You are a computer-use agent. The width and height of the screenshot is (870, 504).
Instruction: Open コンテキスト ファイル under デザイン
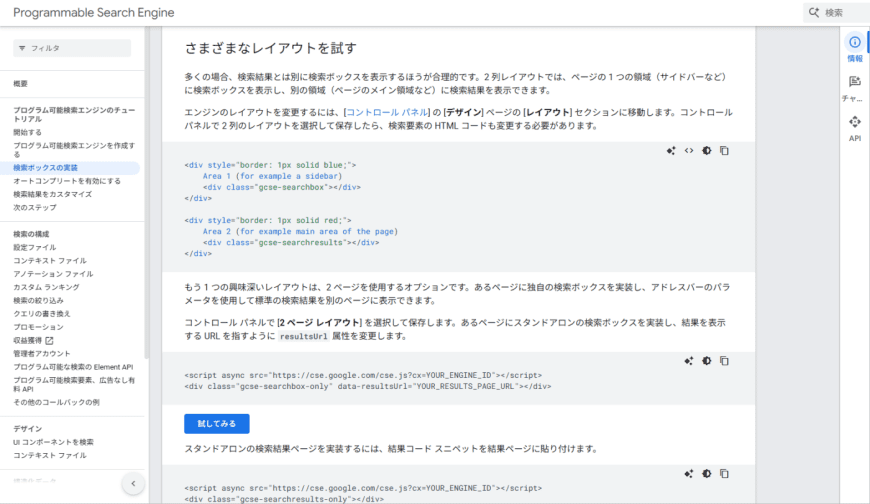(x=50, y=456)
